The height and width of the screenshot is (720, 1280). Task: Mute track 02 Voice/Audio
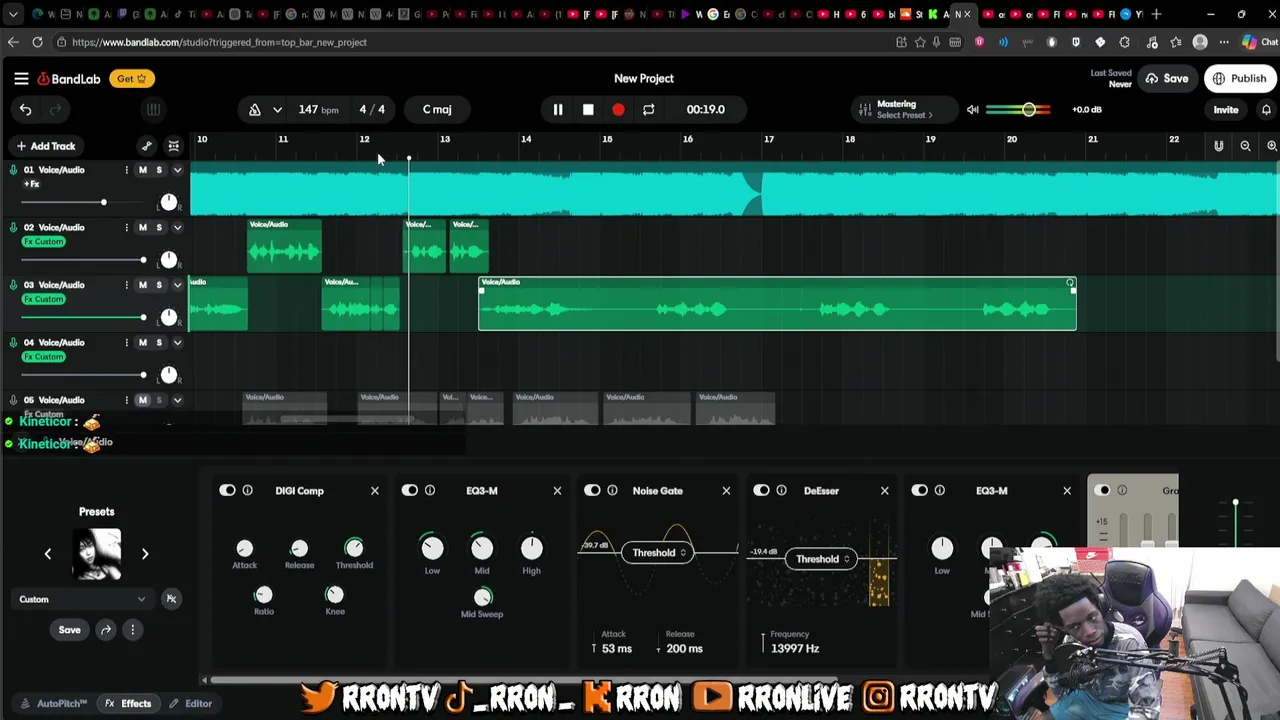[x=142, y=227]
